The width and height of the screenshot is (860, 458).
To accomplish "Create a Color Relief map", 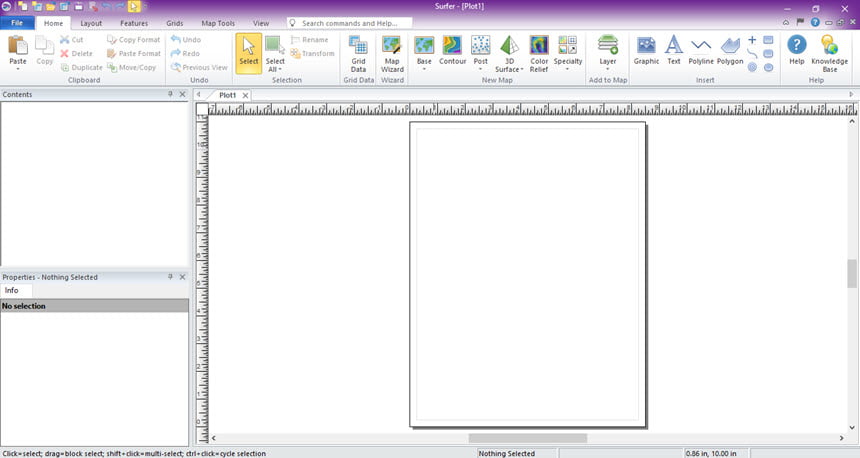I will (x=539, y=54).
